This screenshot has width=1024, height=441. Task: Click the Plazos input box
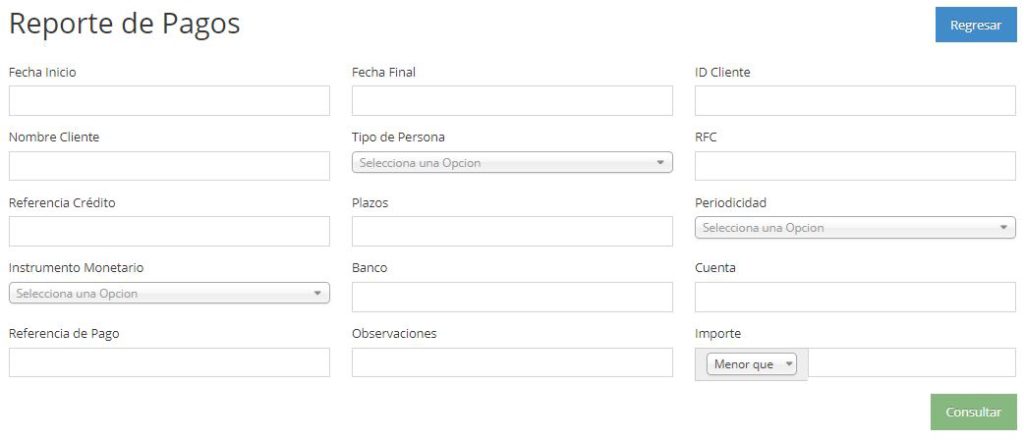click(x=512, y=231)
